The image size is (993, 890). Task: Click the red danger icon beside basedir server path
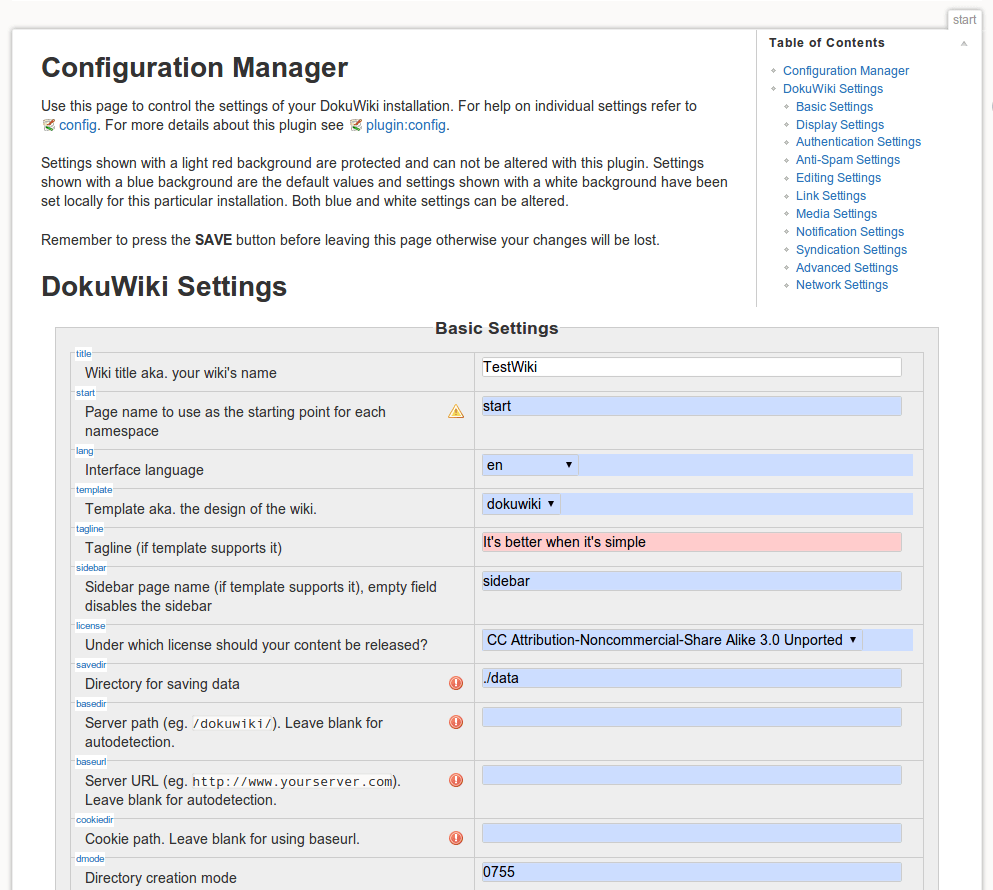(x=456, y=722)
